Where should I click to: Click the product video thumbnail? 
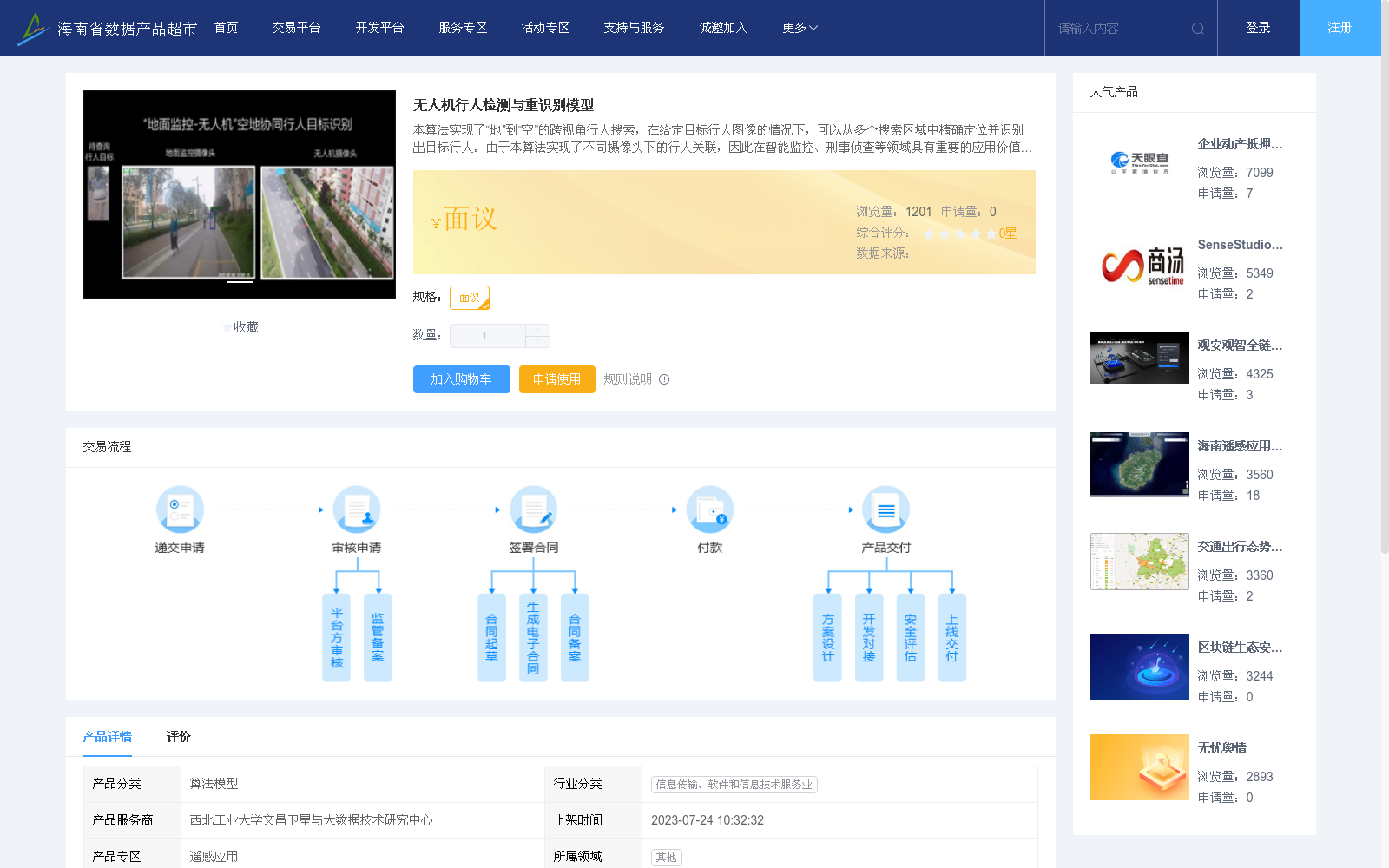(240, 194)
